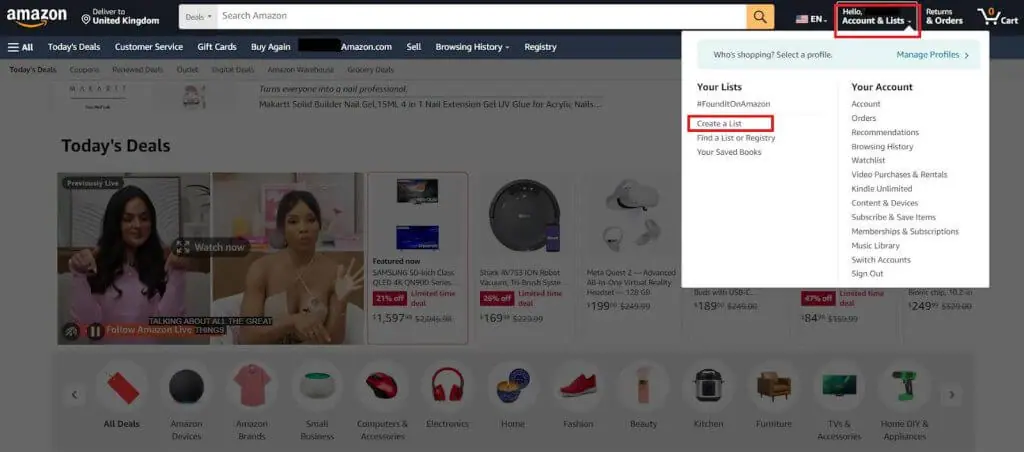Image resolution: width=1024 pixels, height=452 pixels.
Task: Open the Samsung QLED TV deal thumbnail
Action: pyautogui.click(x=417, y=215)
